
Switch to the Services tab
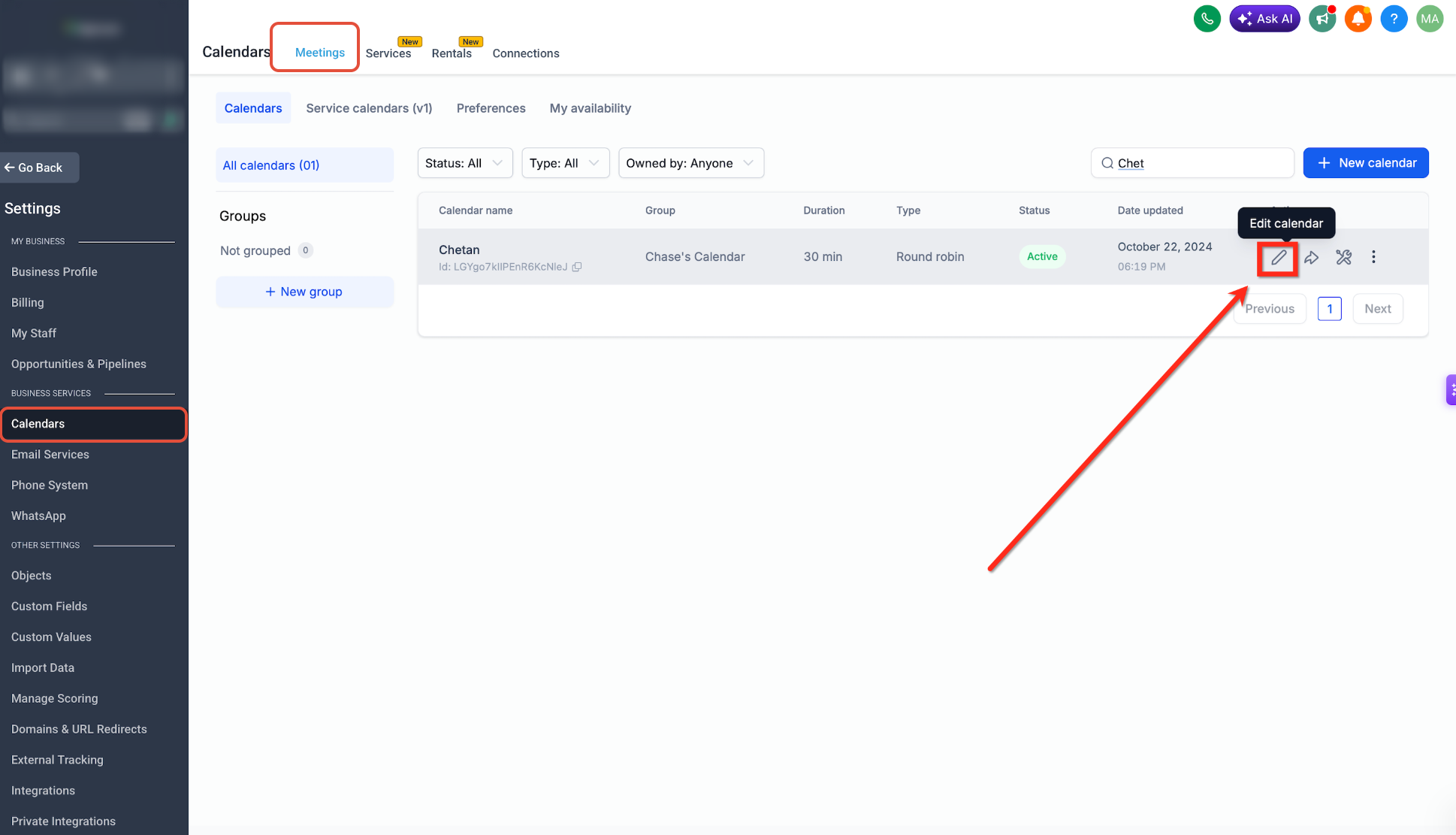[x=388, y=53]
